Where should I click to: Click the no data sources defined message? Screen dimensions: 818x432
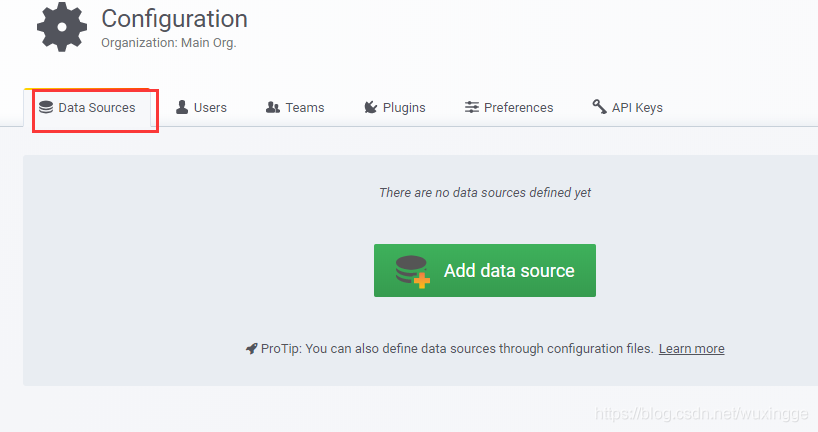coord(485,192)
